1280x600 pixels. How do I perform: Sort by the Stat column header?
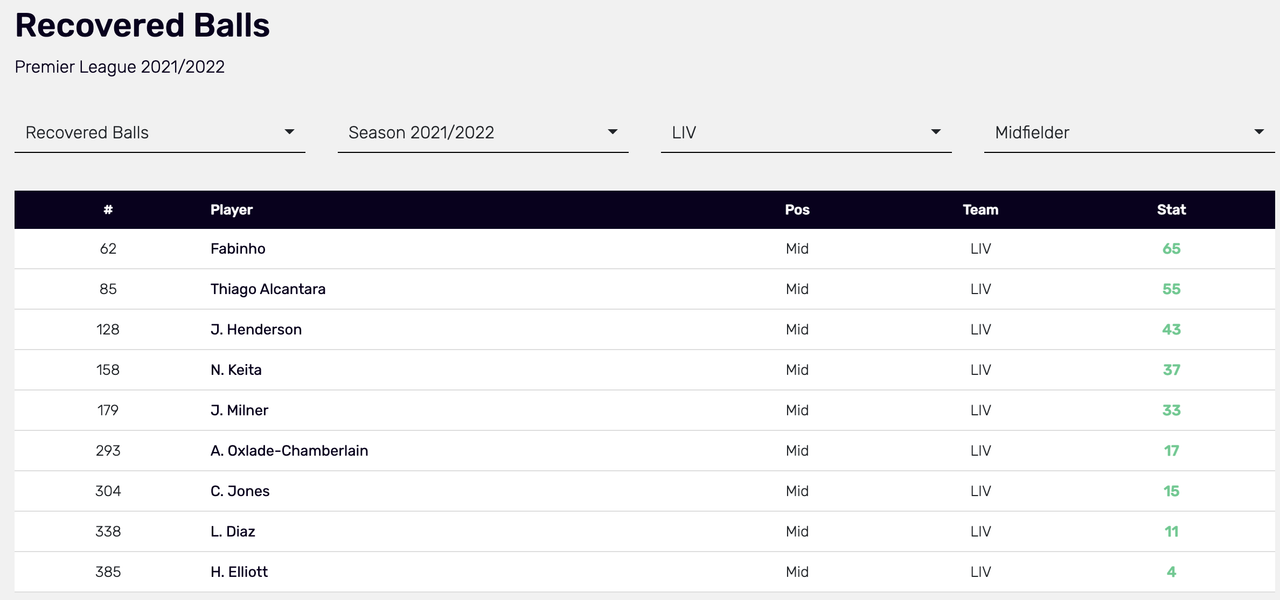click(x=1171, y=210)
